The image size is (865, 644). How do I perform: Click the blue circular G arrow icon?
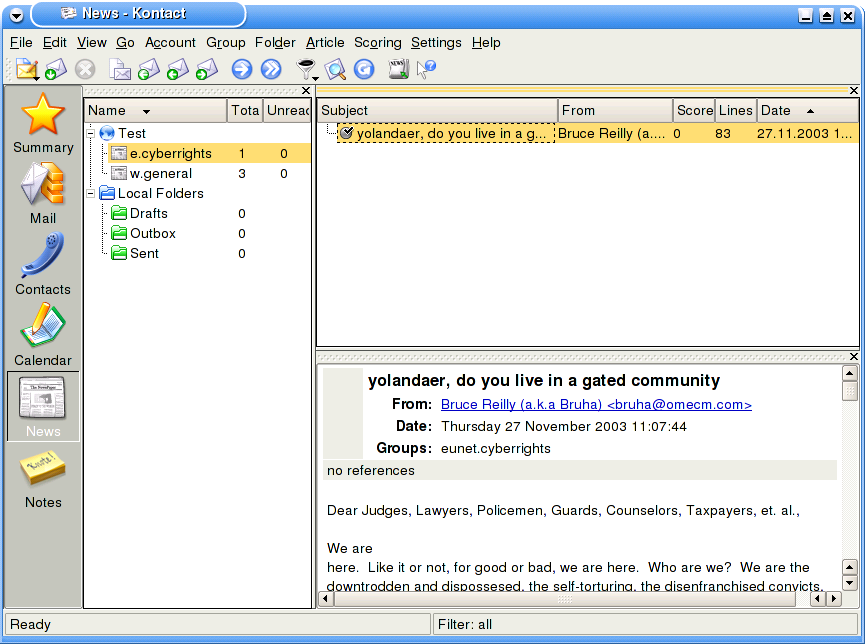click(364, 69)
